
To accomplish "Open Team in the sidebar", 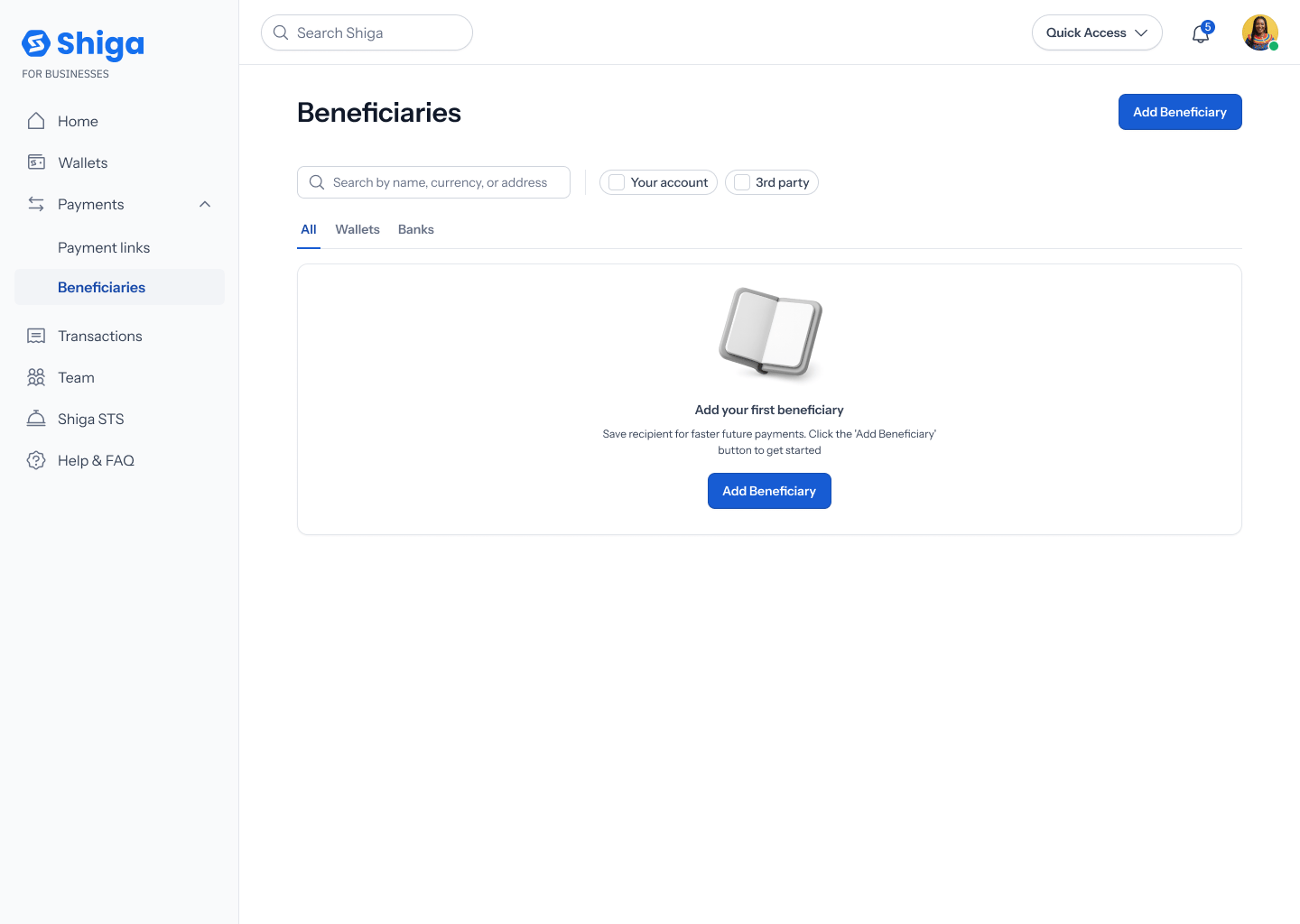I will (x=119, y=377).
